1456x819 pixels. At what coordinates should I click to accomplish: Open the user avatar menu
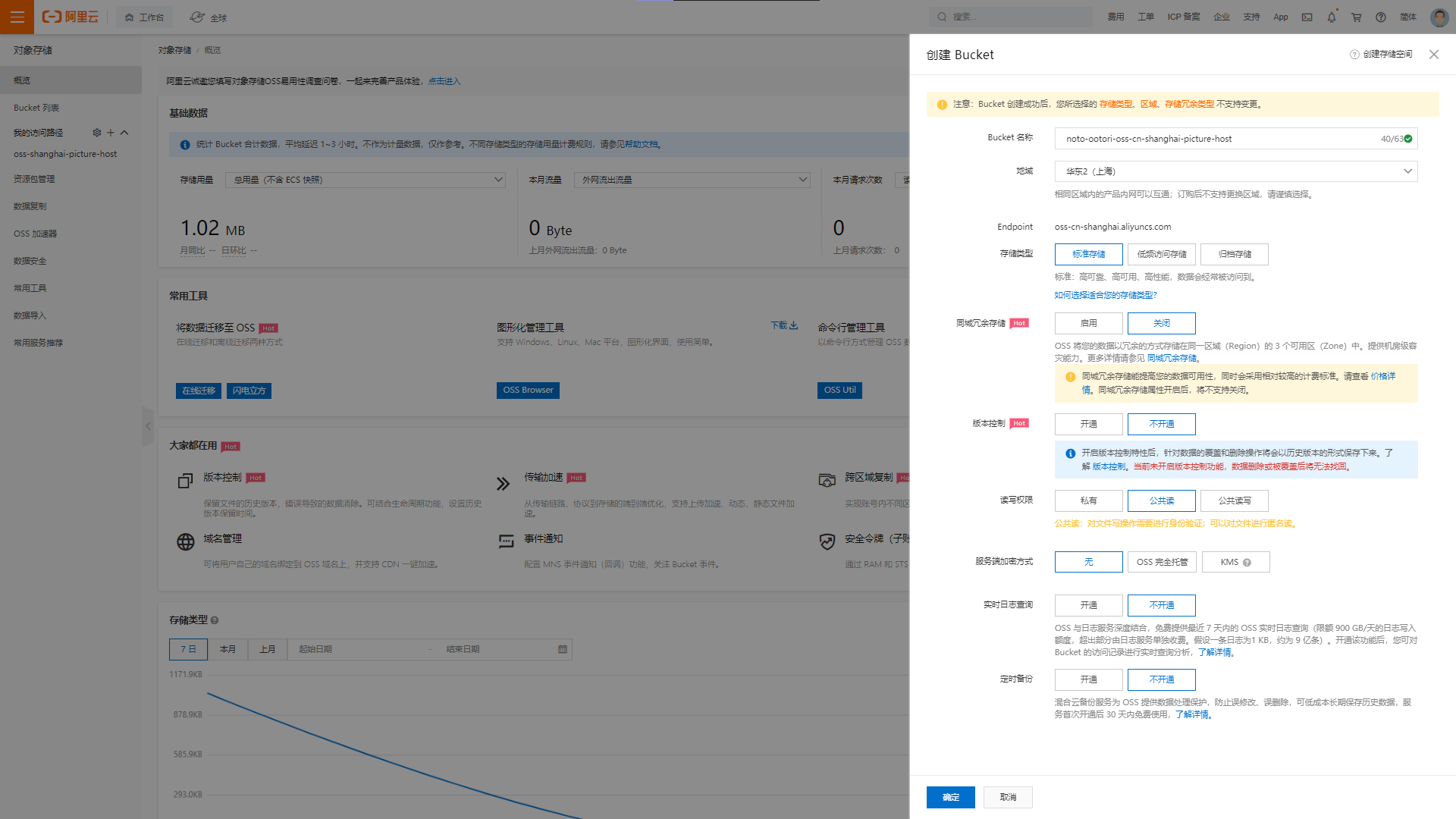coord(1439,17)
